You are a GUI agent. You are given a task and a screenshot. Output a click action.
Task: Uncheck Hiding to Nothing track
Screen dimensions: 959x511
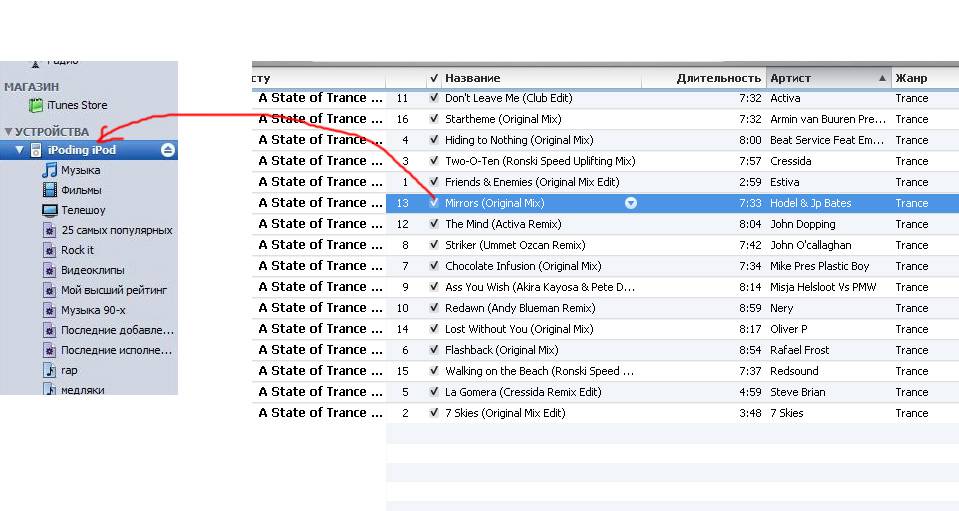434,140
